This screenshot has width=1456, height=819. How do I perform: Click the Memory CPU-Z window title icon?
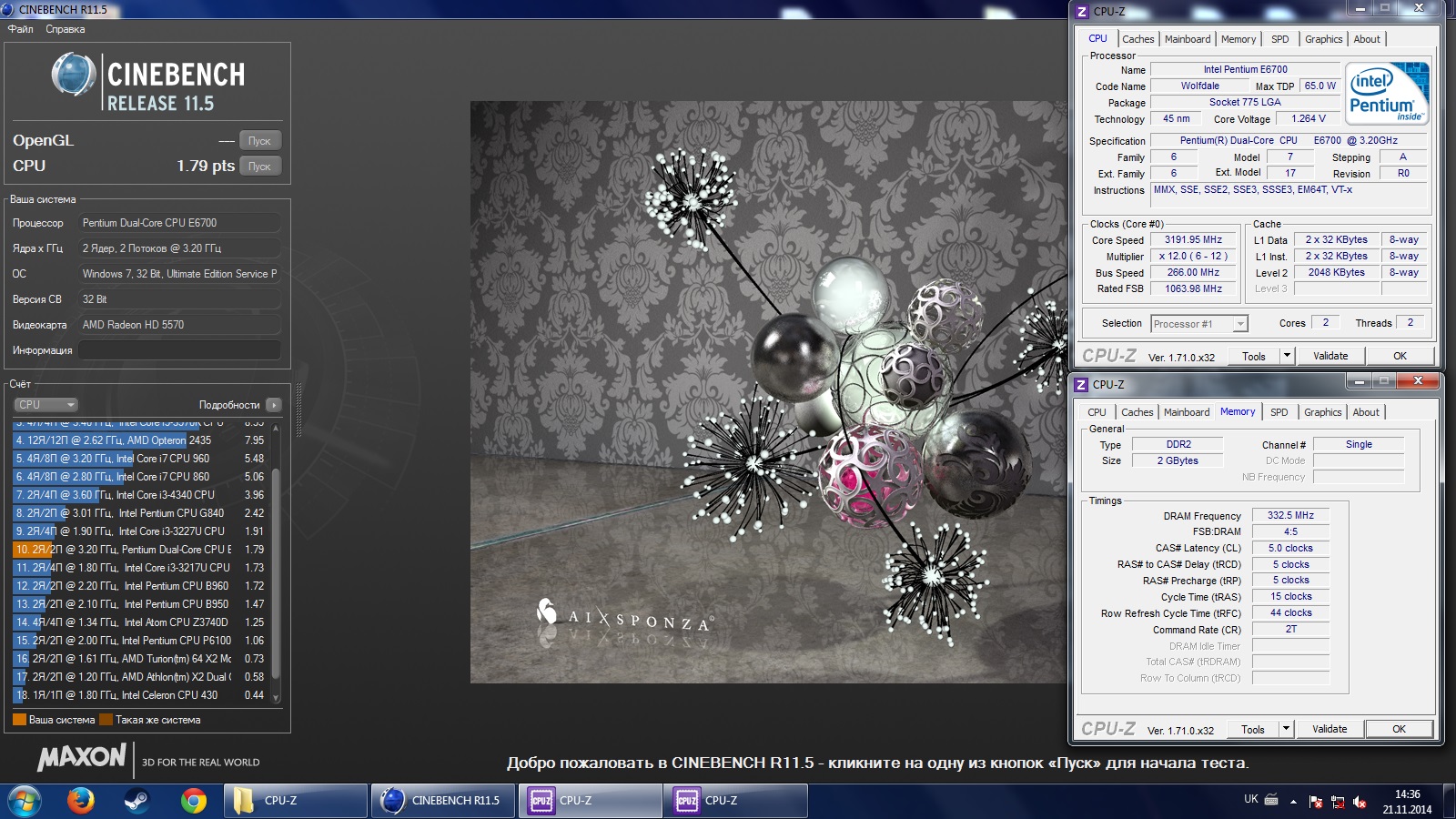[x=1081, y=384]
